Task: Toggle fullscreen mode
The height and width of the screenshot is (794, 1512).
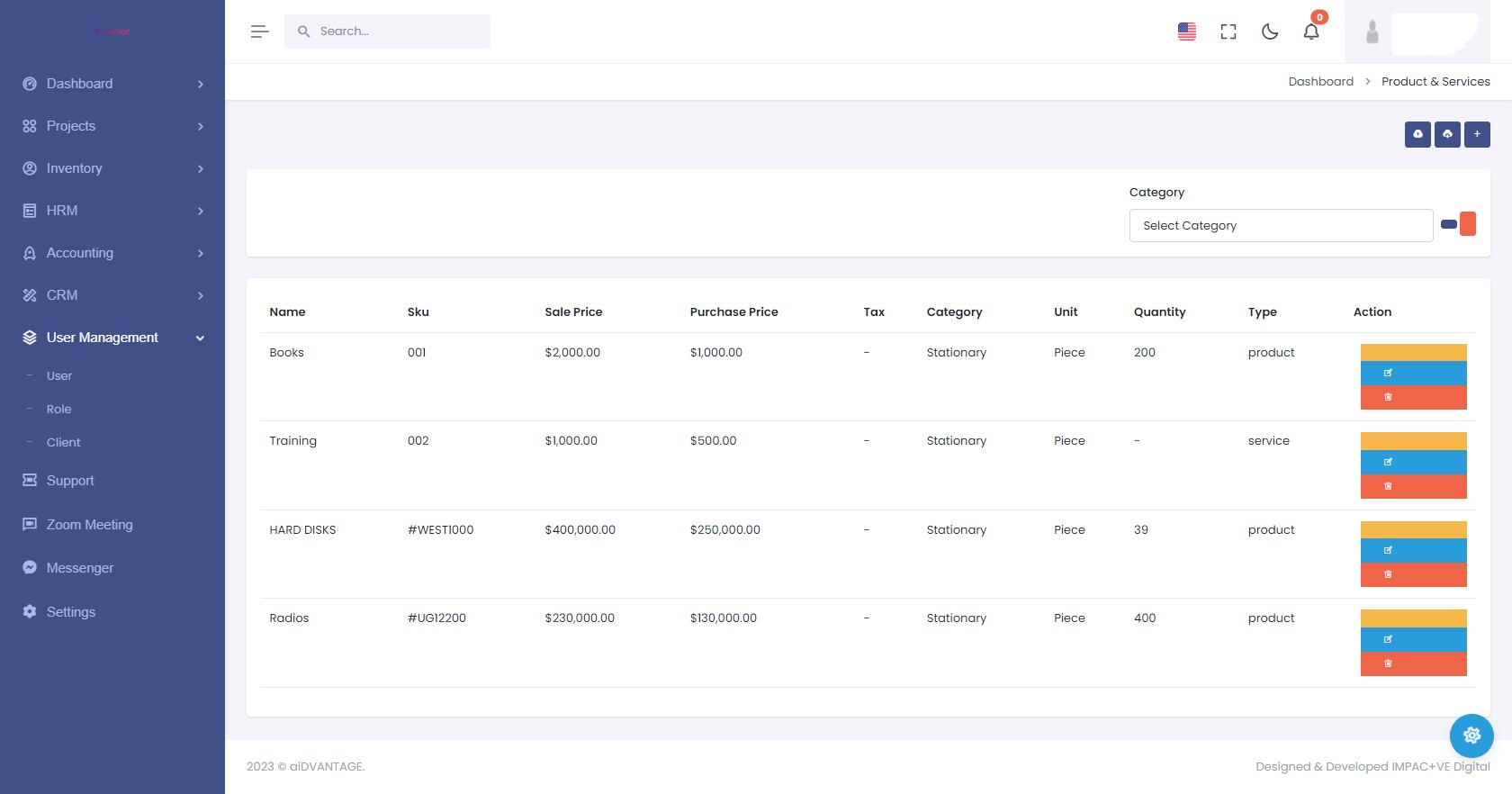Action: (1228, 32)
